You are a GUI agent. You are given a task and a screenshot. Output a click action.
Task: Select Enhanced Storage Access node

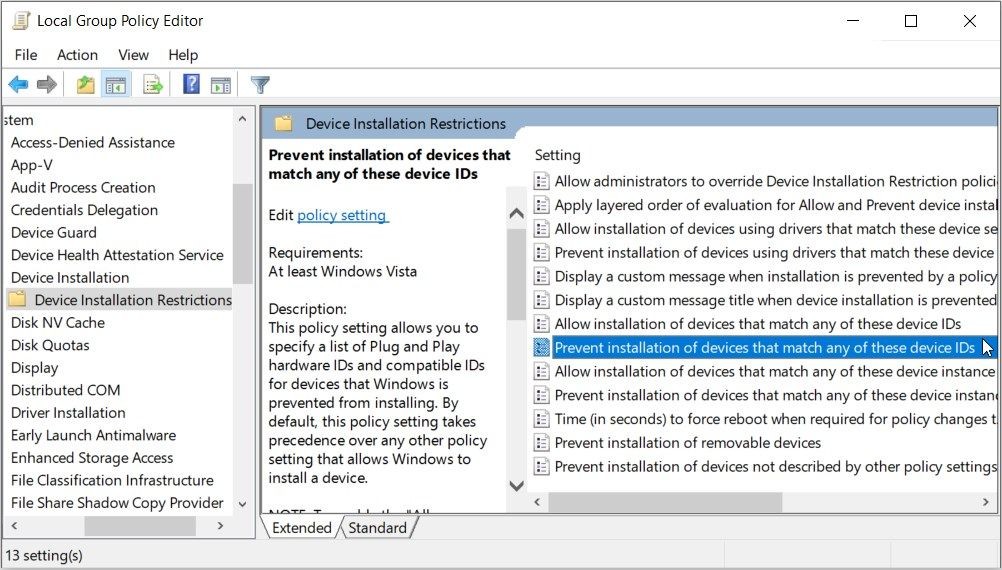(x=92, y=458)
